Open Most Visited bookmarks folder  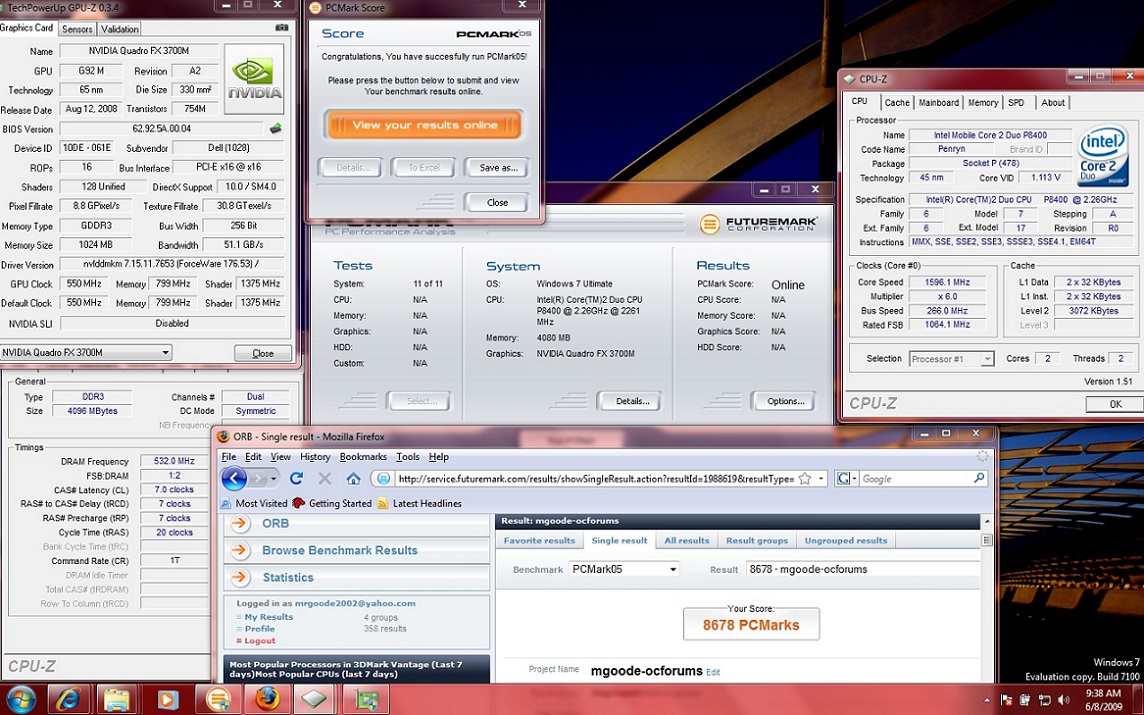click(254, 503)
